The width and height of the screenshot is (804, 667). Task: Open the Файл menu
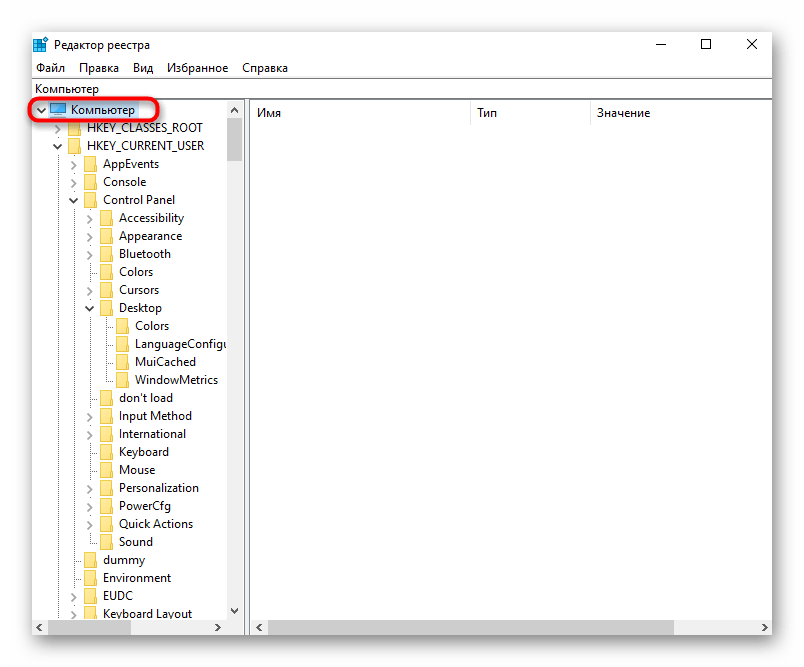(50, 68)
